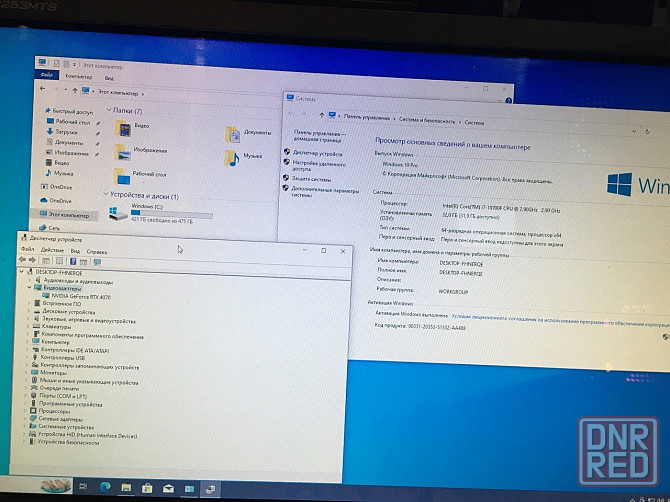Open File Explorer taskbar icon
This screenshot has height=502, width=670.
[x=126, y=487]
